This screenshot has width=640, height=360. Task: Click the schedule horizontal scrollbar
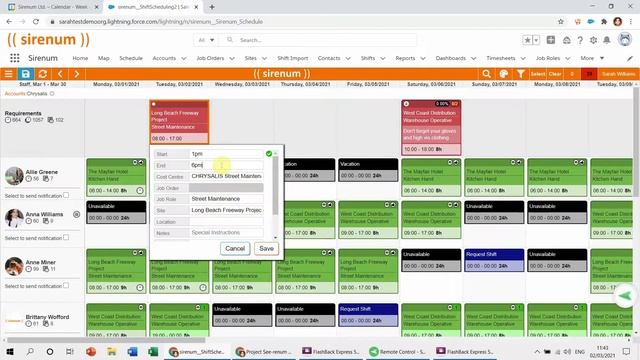pos(106,340)
